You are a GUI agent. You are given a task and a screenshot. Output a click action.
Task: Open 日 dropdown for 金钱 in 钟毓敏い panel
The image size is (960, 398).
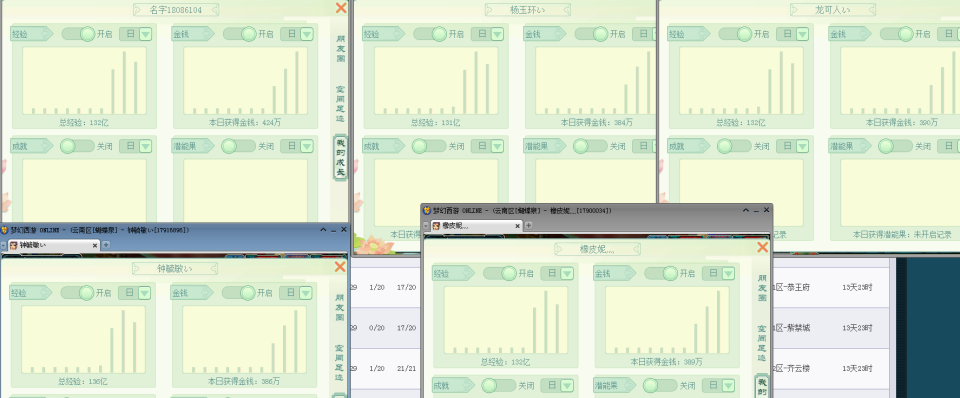[x=296, y=293]
